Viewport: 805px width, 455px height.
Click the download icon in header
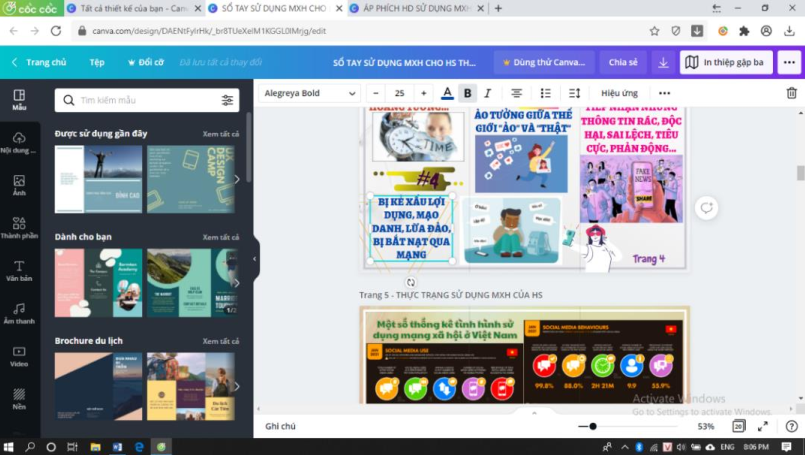point(663,62)
